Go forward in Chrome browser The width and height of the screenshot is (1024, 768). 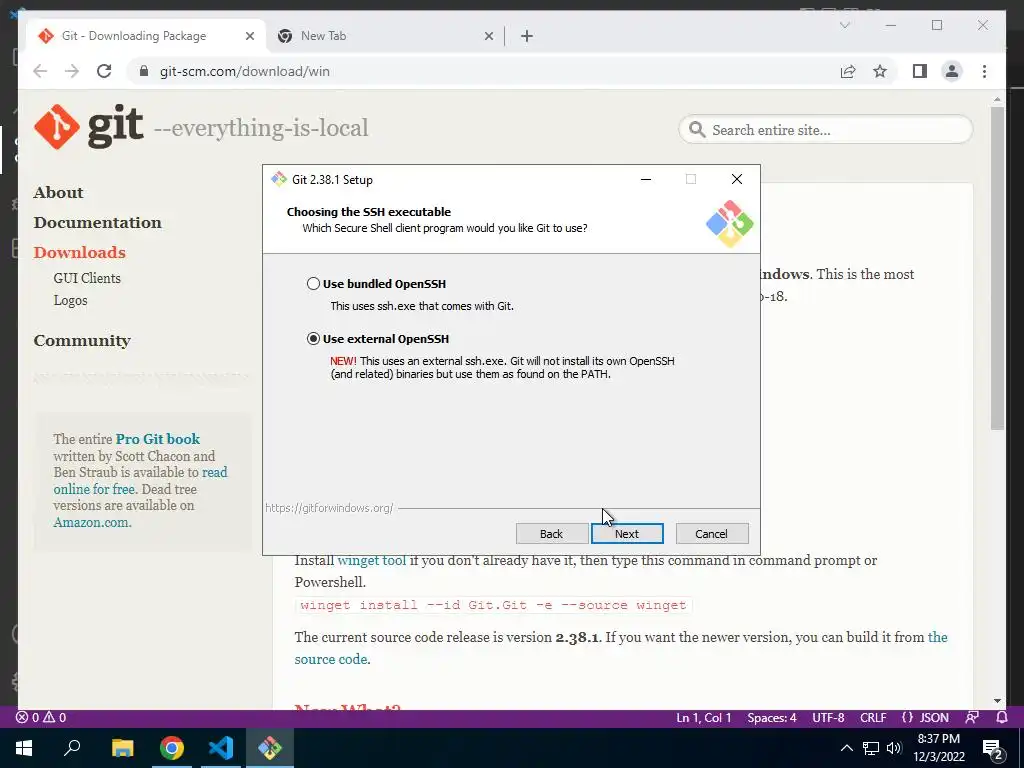pyautogui.click(x=72, y=71)
